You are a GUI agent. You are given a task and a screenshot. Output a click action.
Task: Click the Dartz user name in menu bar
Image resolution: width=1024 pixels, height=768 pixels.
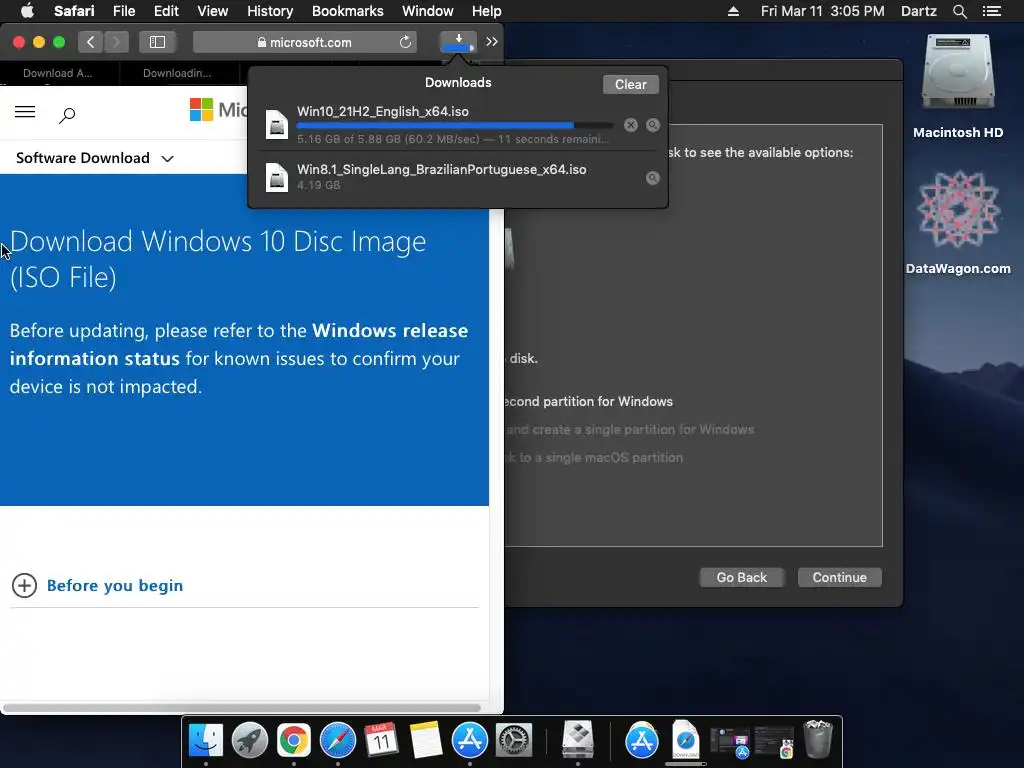(x=918, y=11)
